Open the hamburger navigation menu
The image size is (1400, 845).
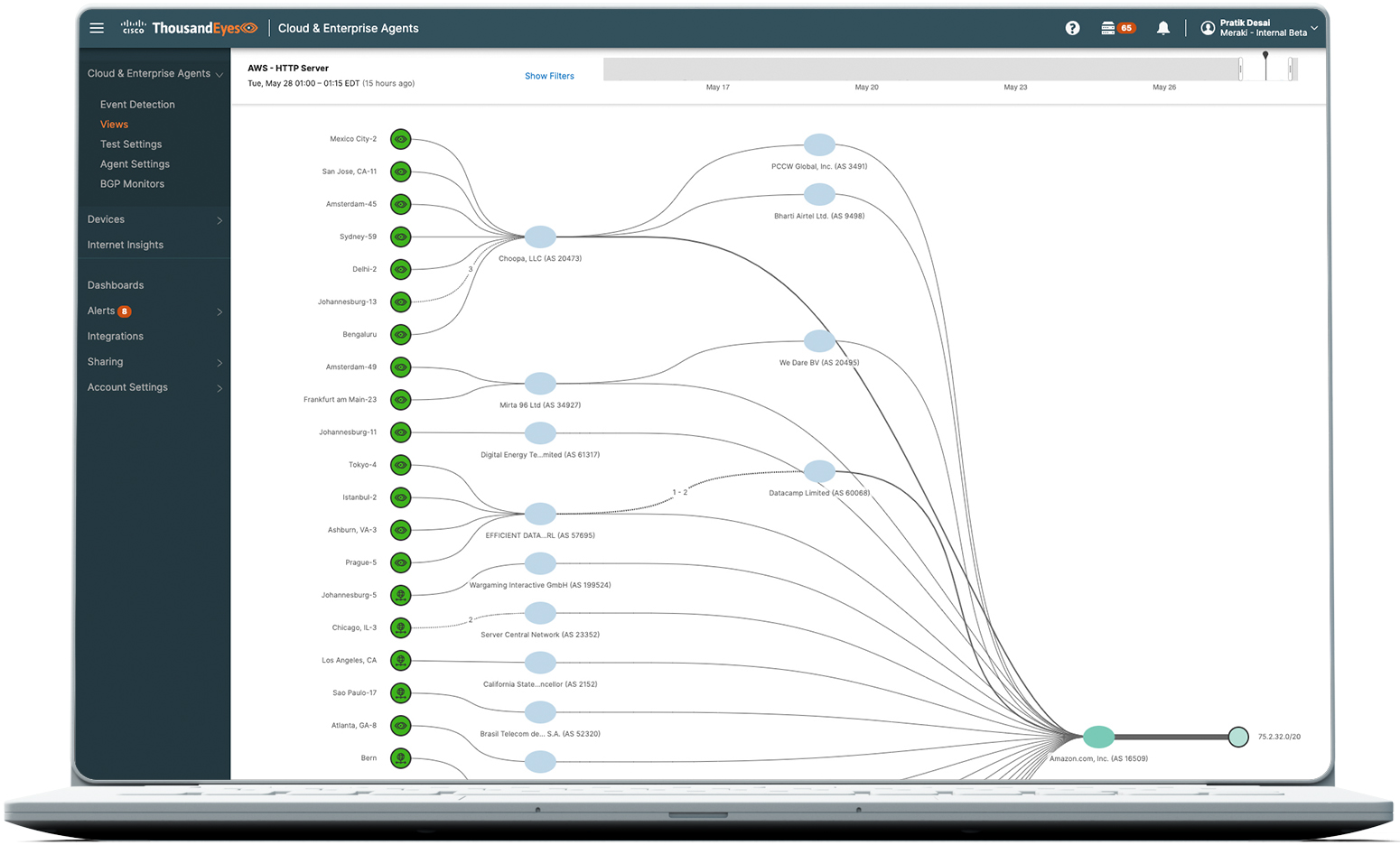pyautogui.click(x=97, y=27)
